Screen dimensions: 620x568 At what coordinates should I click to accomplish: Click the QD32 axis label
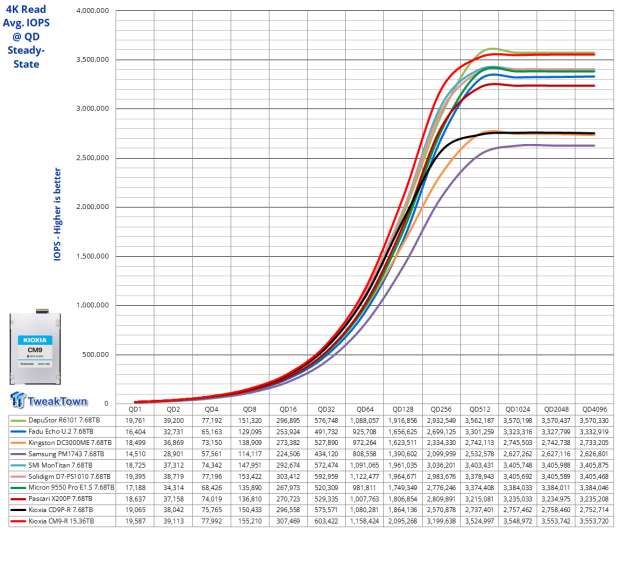pyautogui.click(x=326, y=409)
